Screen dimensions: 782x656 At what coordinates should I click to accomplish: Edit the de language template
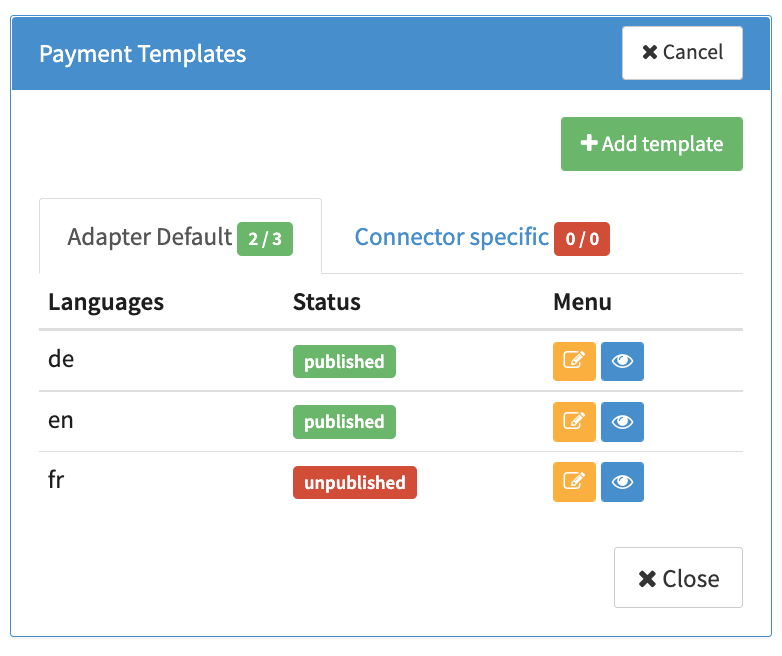coord(574,362)
